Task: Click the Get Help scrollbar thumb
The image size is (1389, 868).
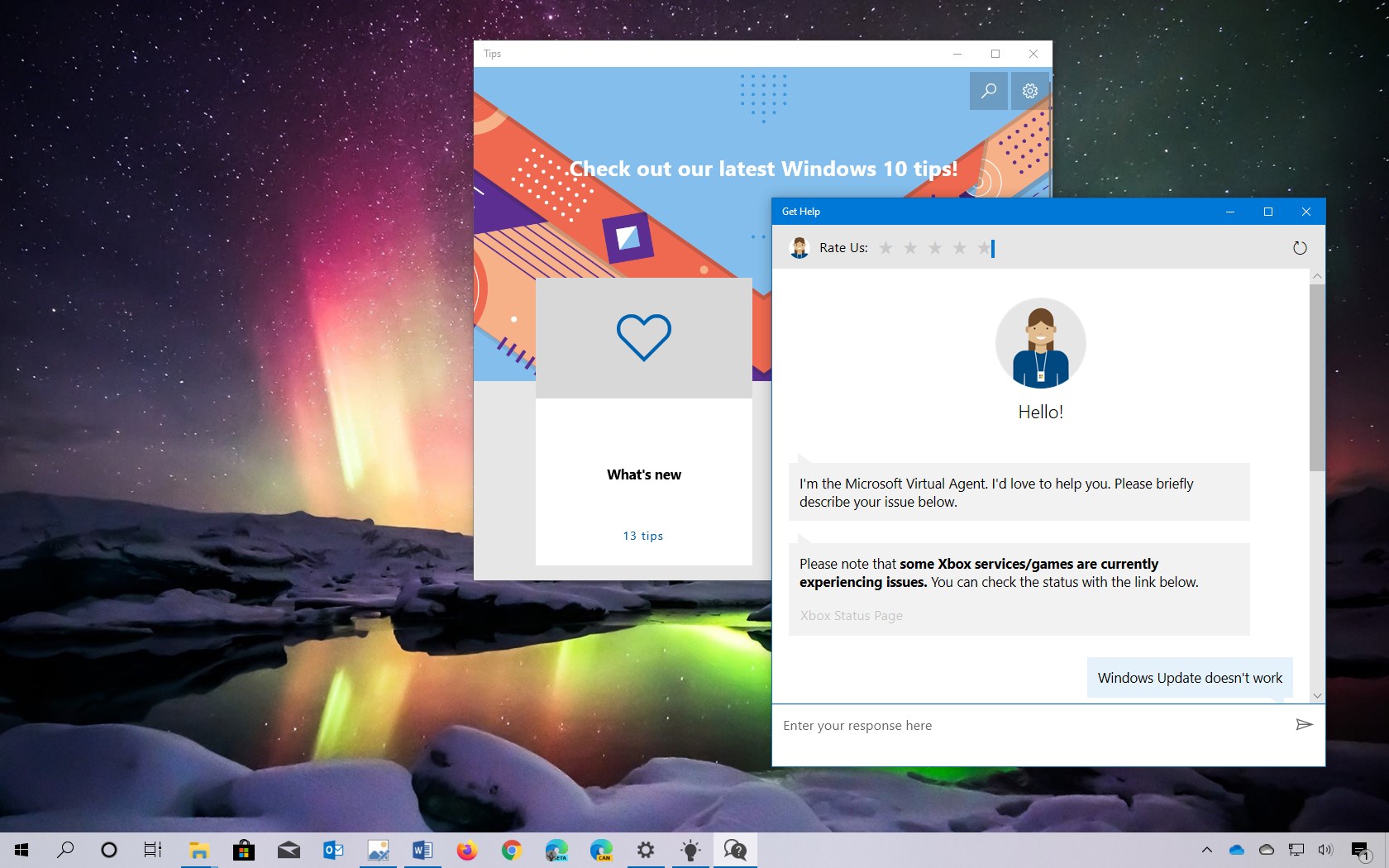Action: coord(1317,378)
